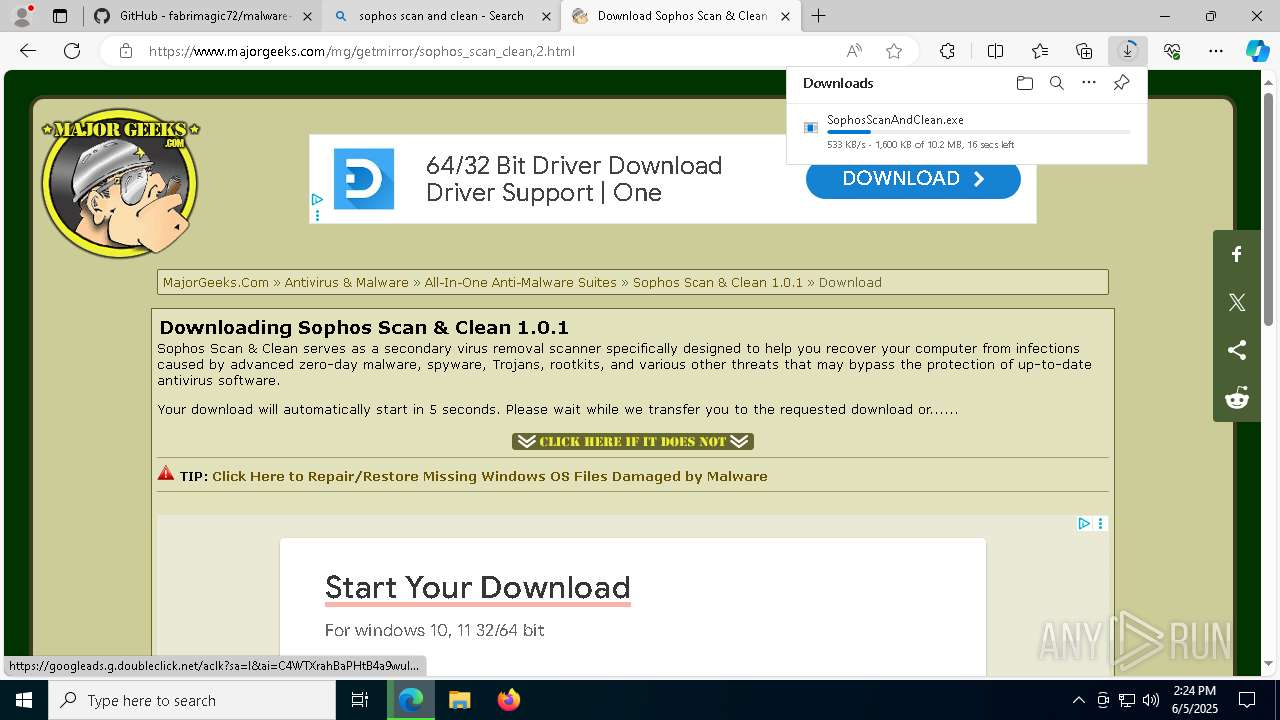Close the GitHub tab
1280x720 pixels.
(307, 16)
